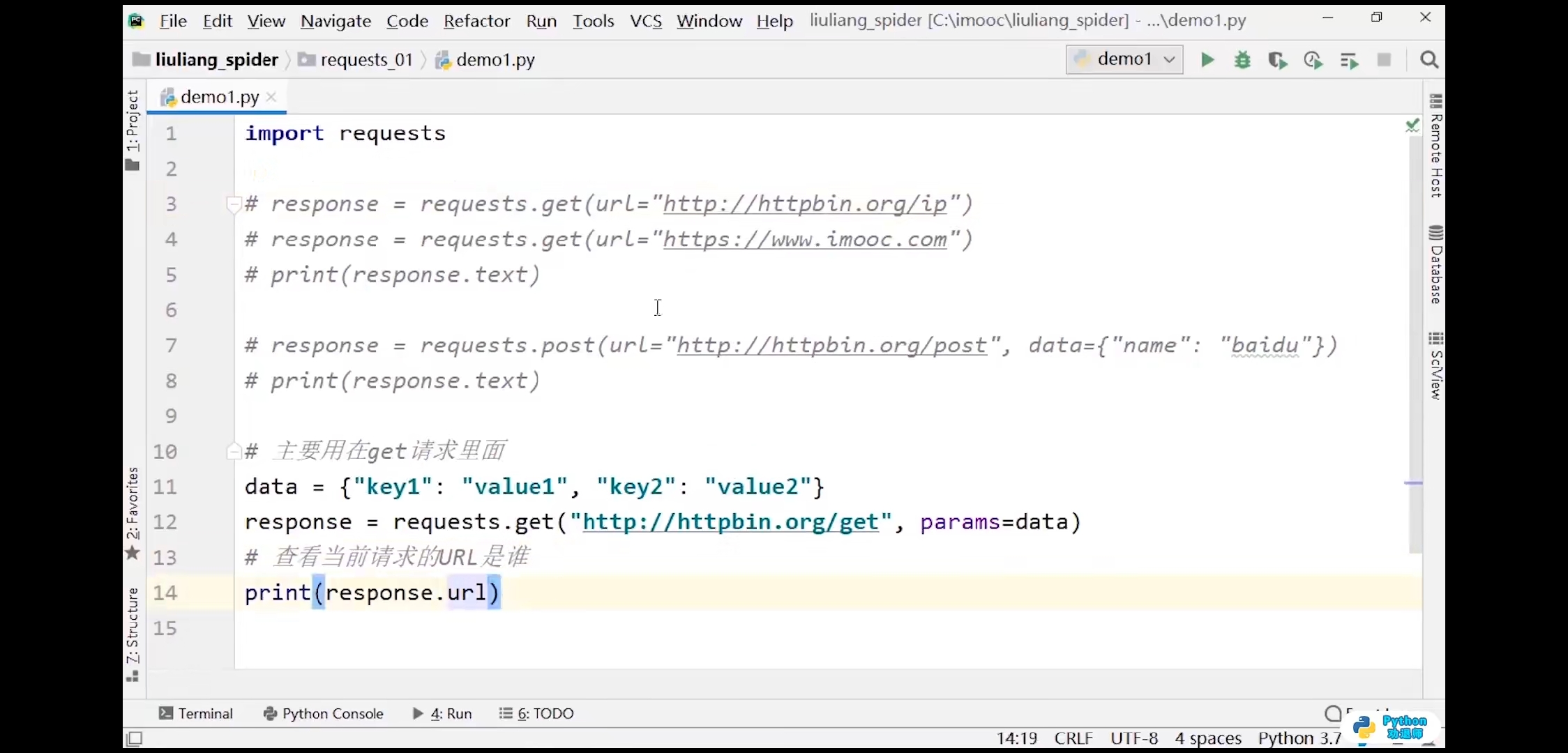Run demo1 with green play button
1568x753 pixels.
point(1207,60)
